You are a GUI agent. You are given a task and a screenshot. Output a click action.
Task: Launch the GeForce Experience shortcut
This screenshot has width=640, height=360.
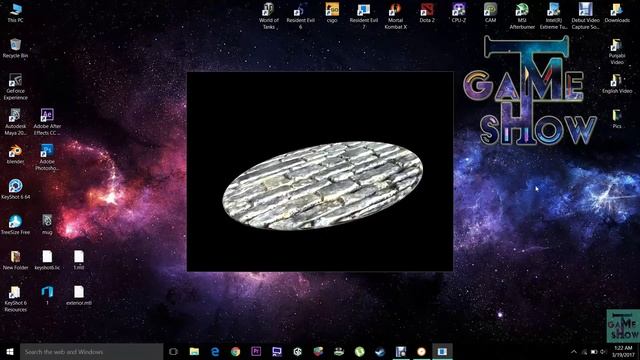point(16,87)
